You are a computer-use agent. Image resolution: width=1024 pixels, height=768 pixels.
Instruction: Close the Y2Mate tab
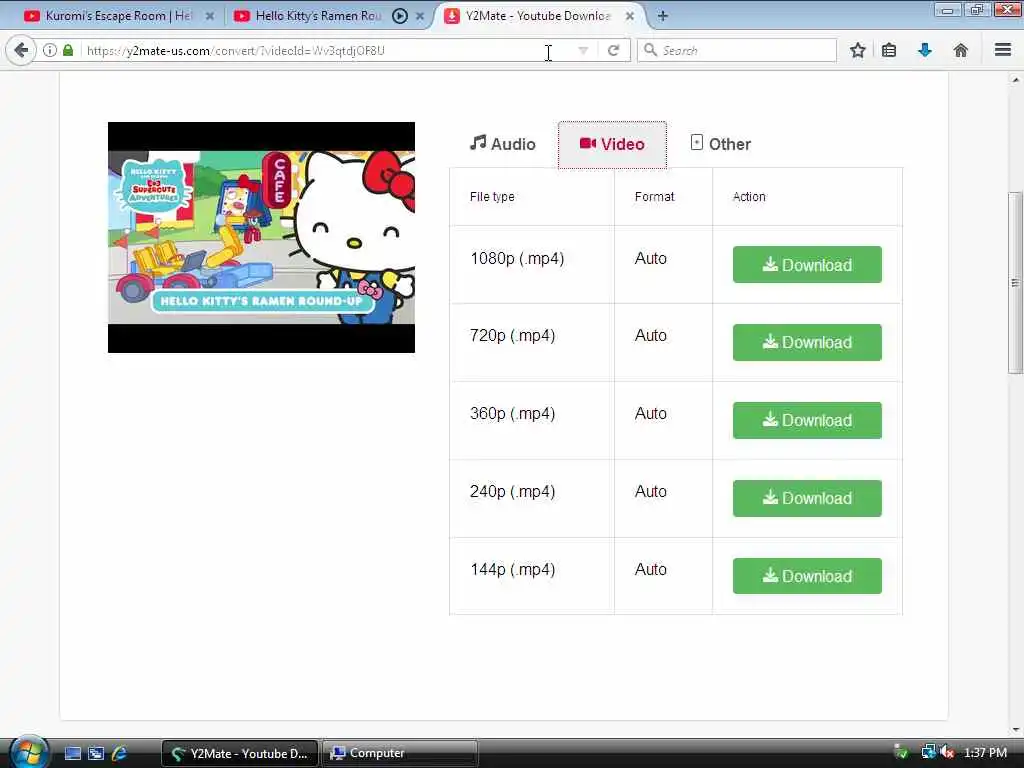630,16
